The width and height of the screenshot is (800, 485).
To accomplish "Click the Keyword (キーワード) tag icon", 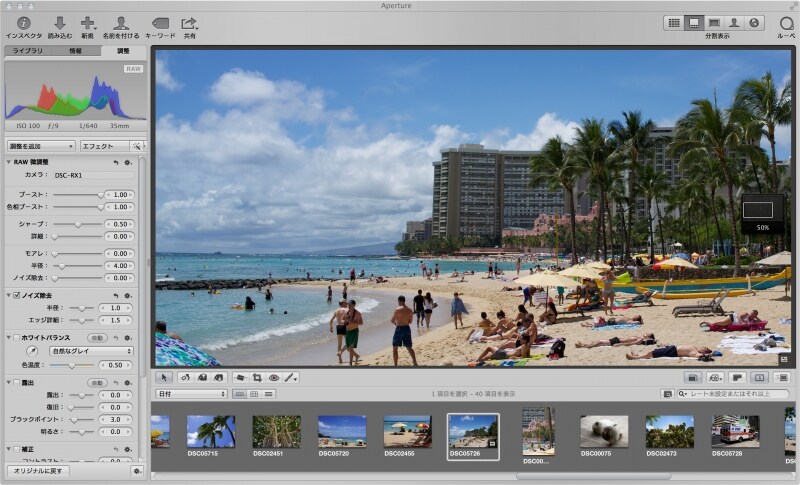I will point(160,23).
